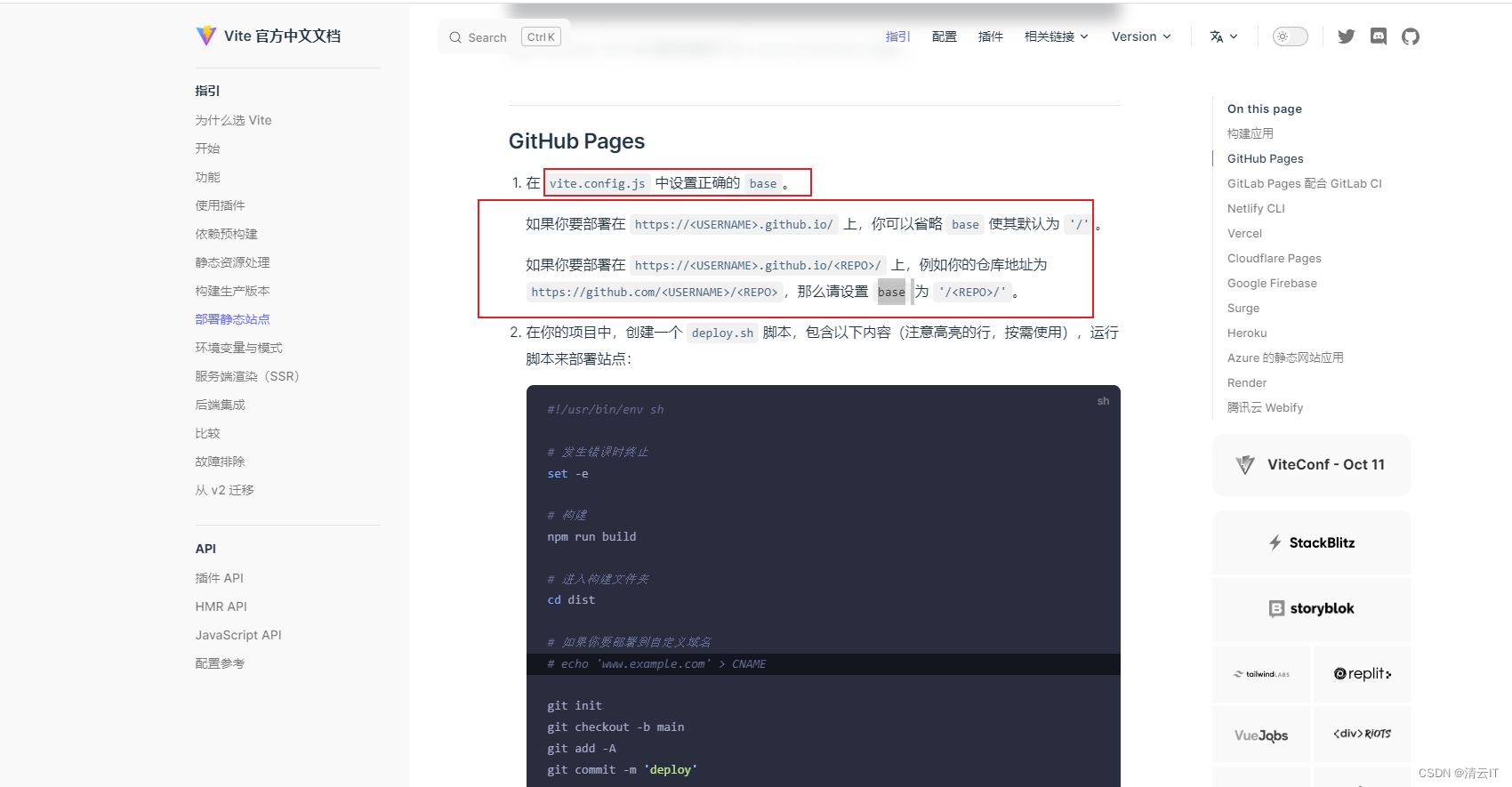Open the language translation dropdown
Image resolution: width=1512 pixels, height=787 pixels.
(1224, 36)
